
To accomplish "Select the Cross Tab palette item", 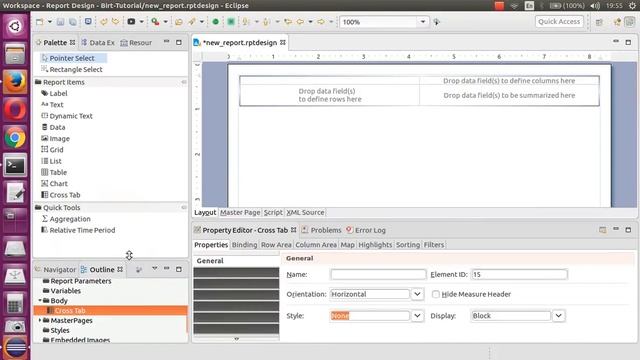I will coord(61,195).
